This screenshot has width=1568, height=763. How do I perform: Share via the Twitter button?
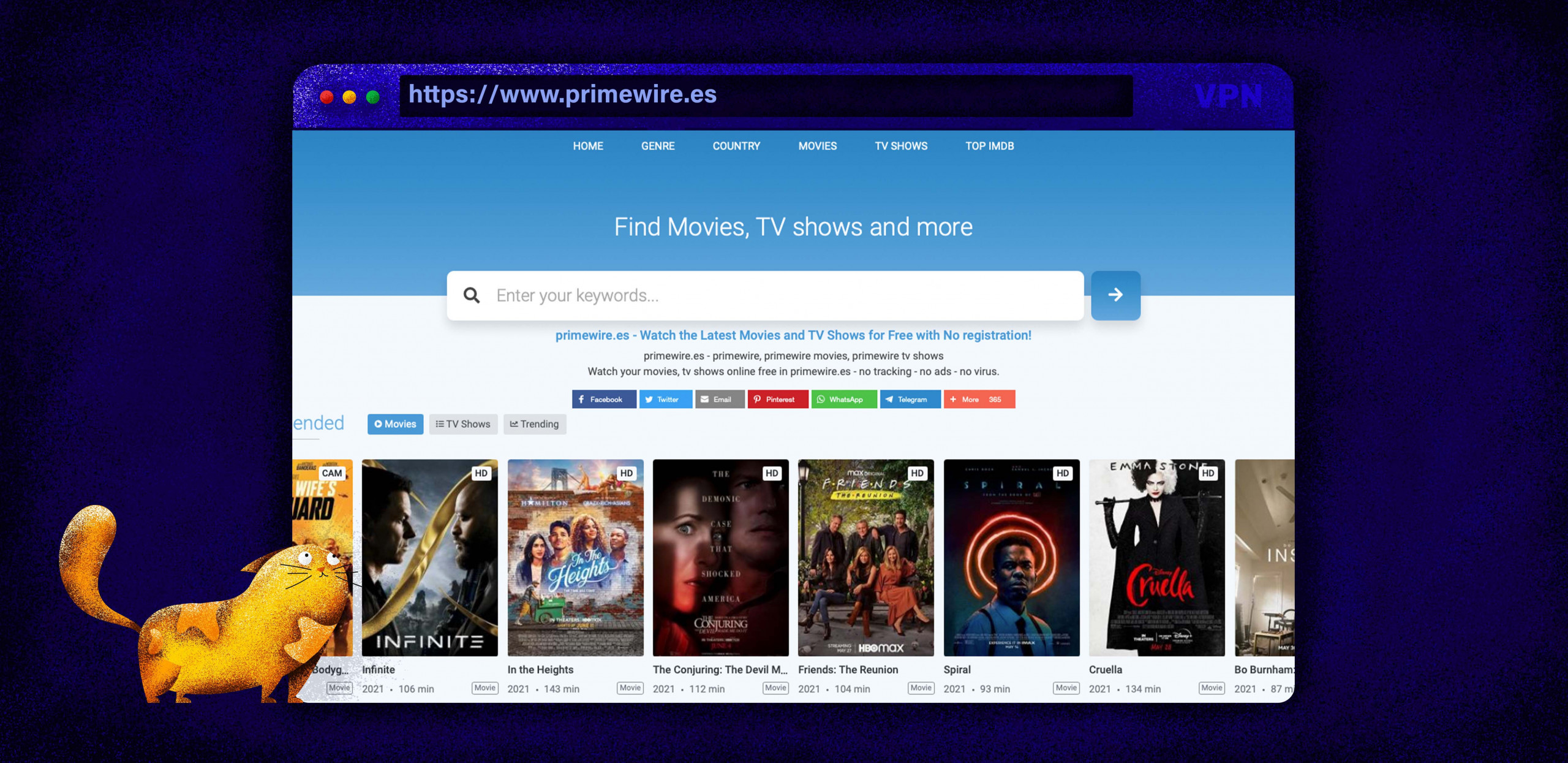pos(665,399)
